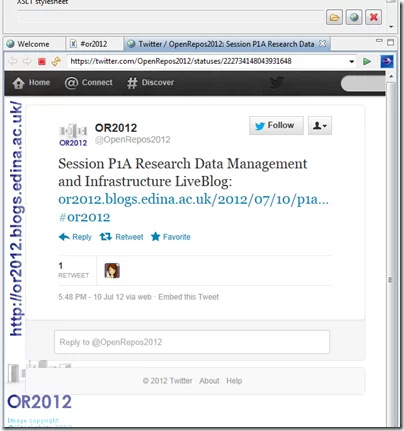The width and height of the screenshot is (404, 431).
Task: Expand the user actions dropdown next to Follow
Action: point(320,126)
